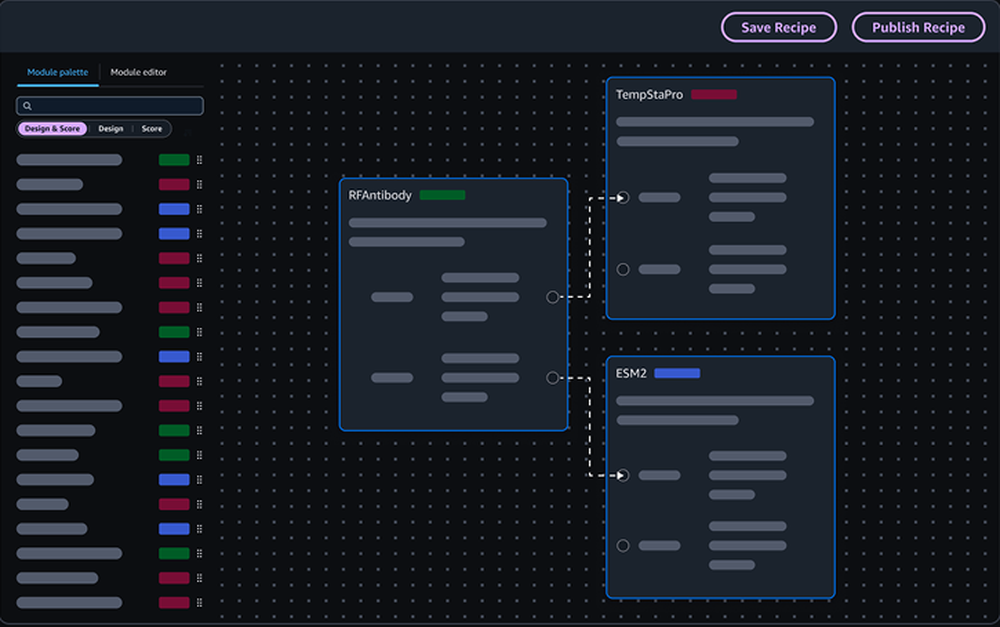Click the red tag beside TempStaPro
This screenshot has height=627, width=1000.
click(714, 94)
